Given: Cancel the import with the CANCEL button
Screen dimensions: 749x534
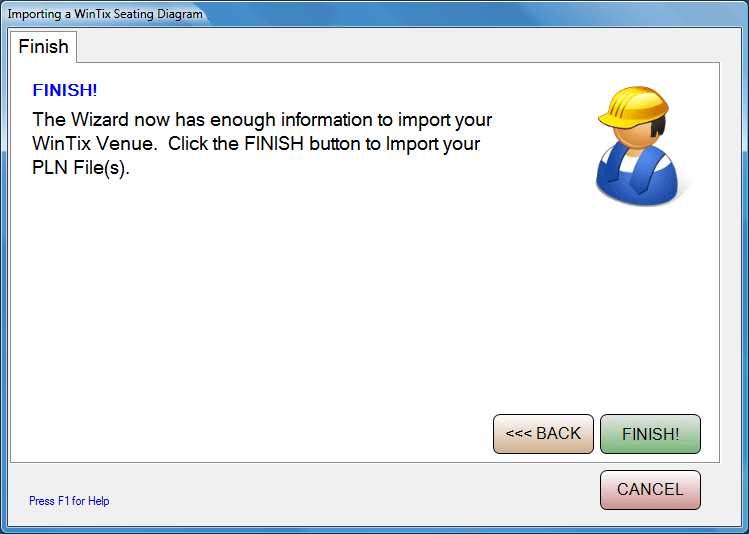Looking at the screenshot, I should point(650,490).
